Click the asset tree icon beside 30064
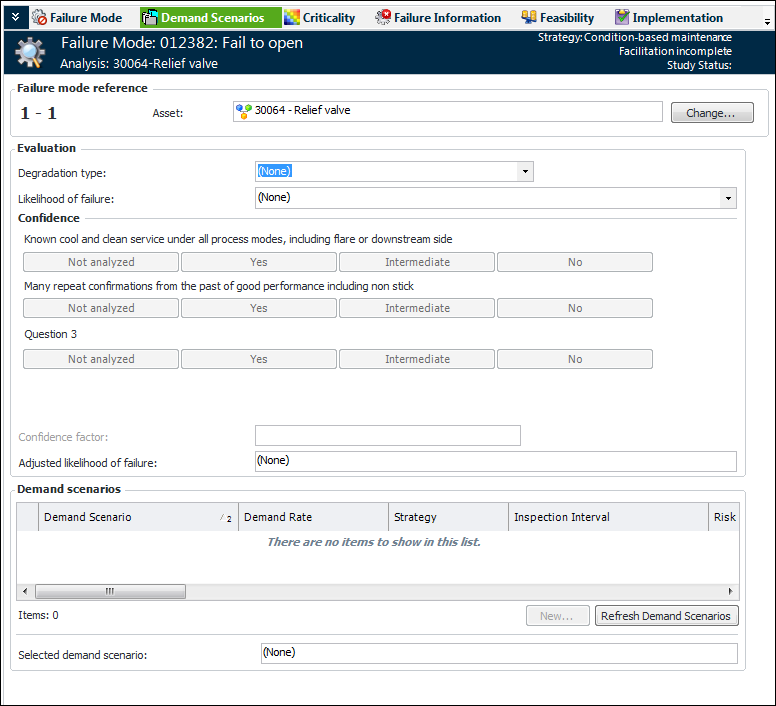776x706 pixels. 243,111
